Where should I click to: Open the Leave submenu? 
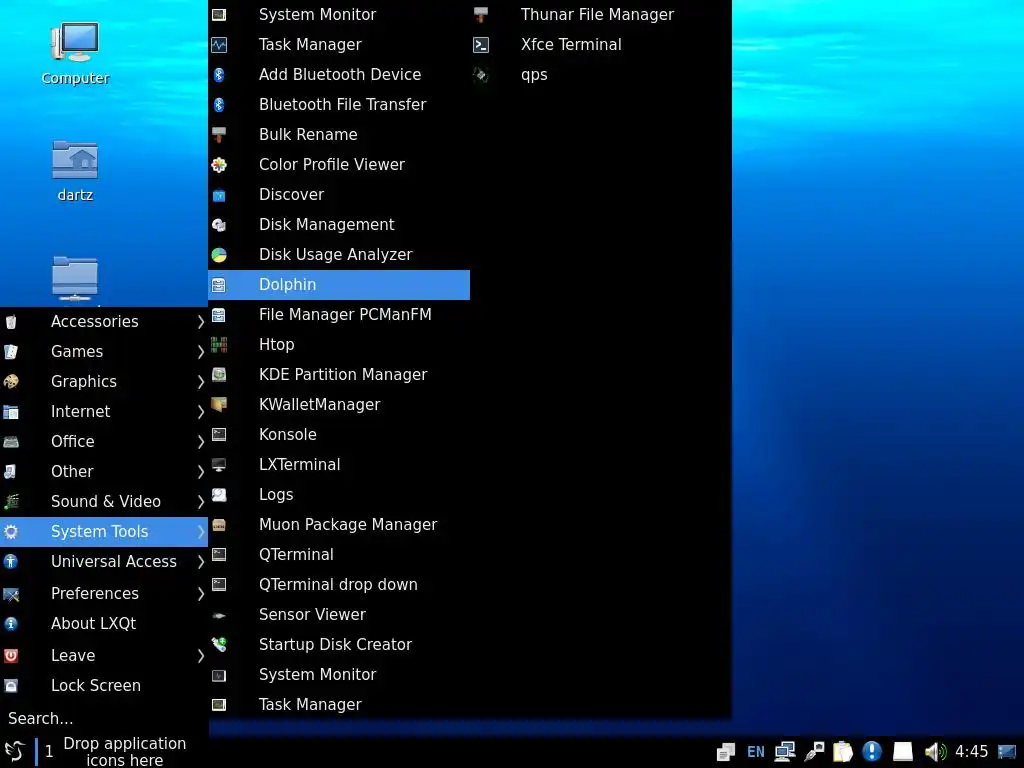pyautogui.click(x=104, y=656)
